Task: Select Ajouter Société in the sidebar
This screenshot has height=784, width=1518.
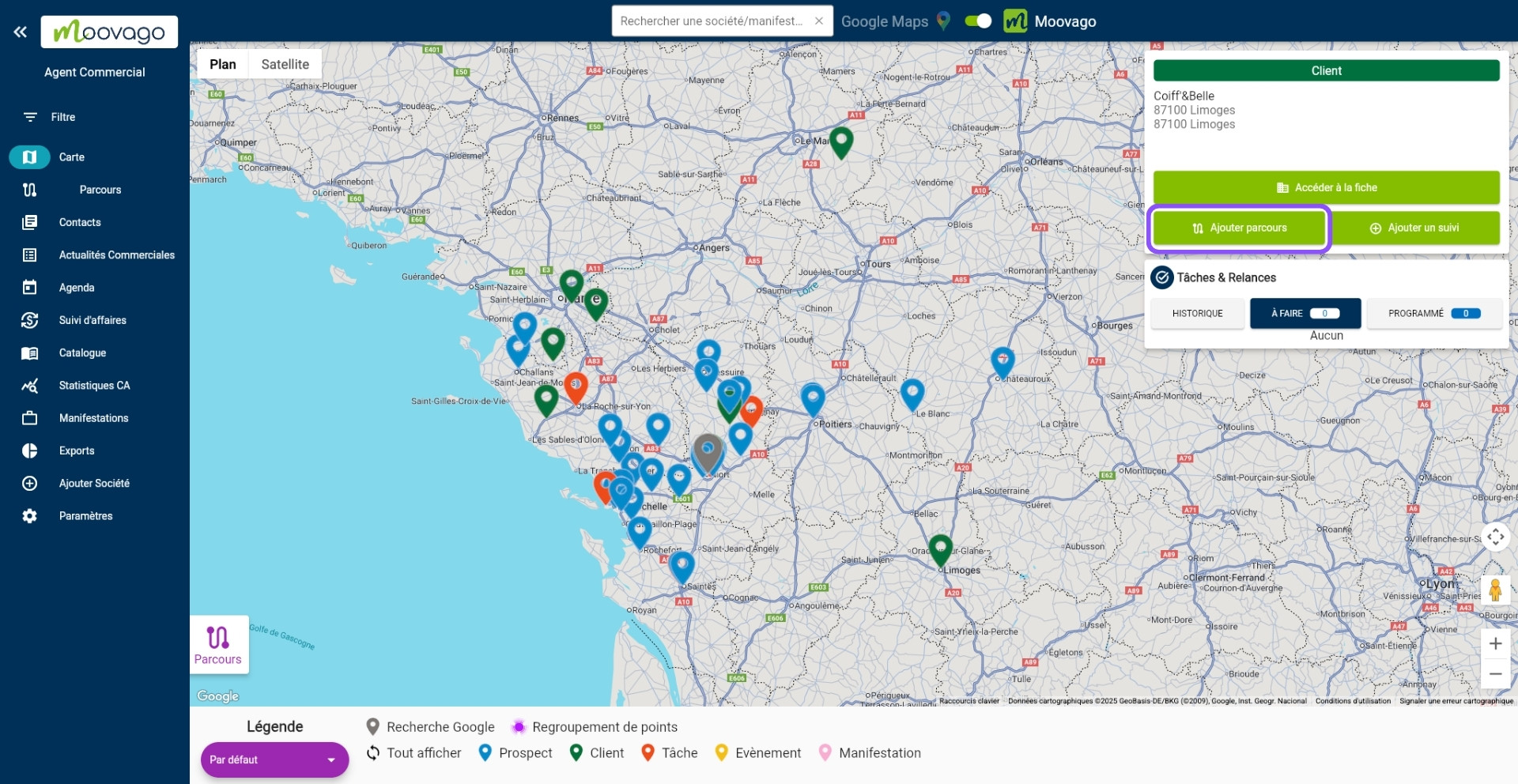Action: pos(95,483)
